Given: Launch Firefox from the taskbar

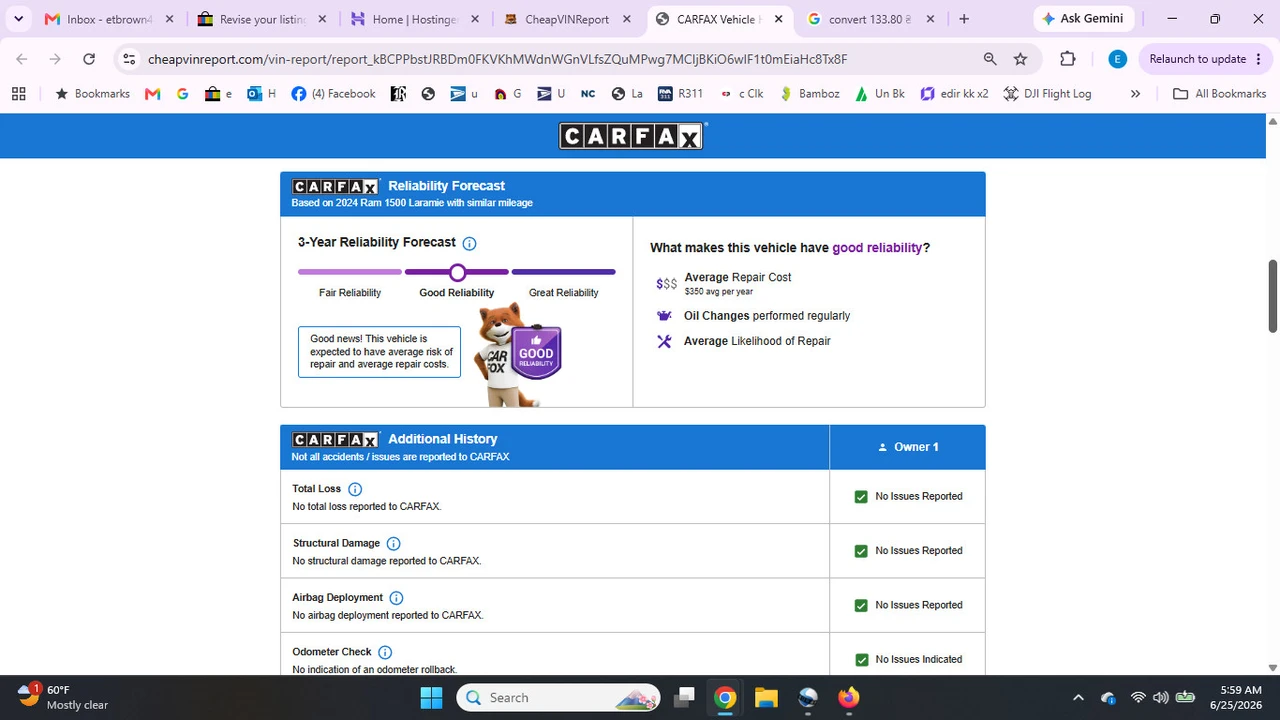Looking at the screenshot, I should pyautogui.click(x=848, y=697).
